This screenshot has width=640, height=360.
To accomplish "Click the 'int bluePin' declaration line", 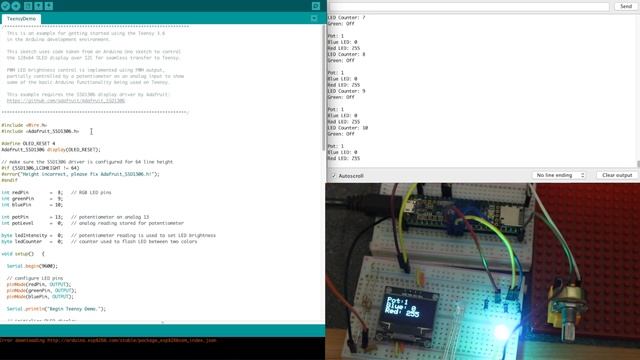I will [32, 205].
